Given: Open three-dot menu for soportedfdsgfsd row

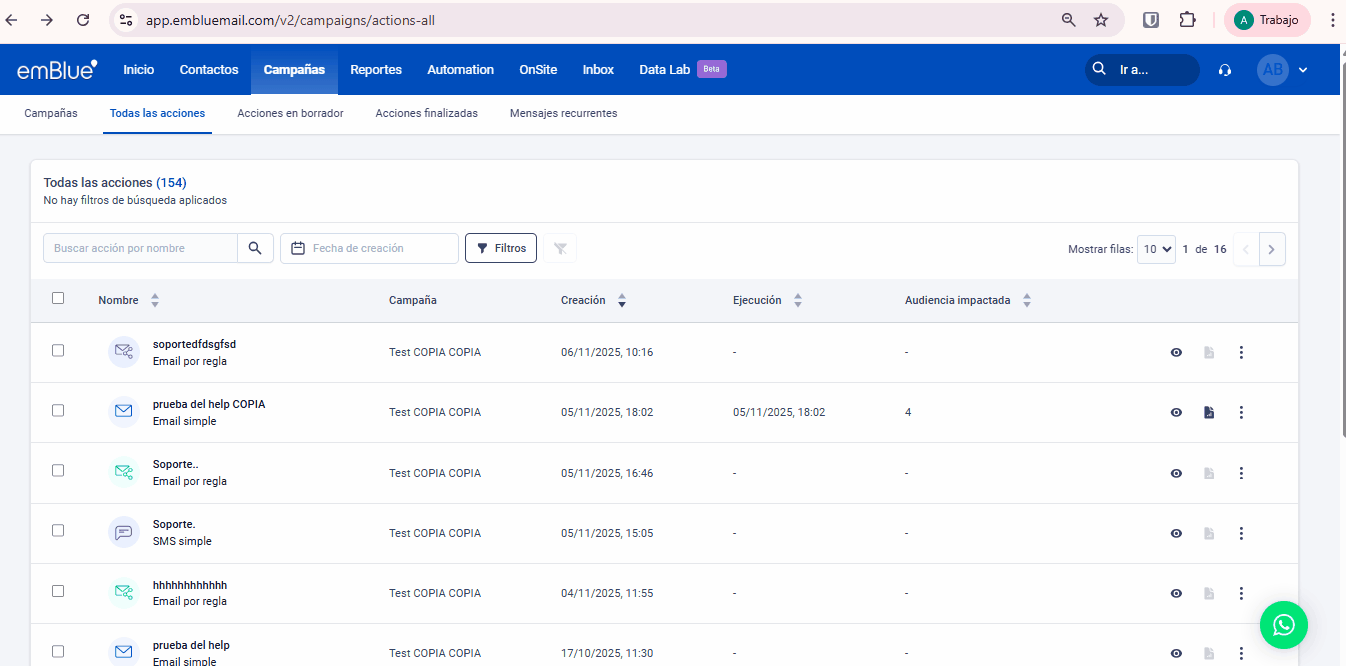Looking at the screenshot, I should pos(1241,352).
